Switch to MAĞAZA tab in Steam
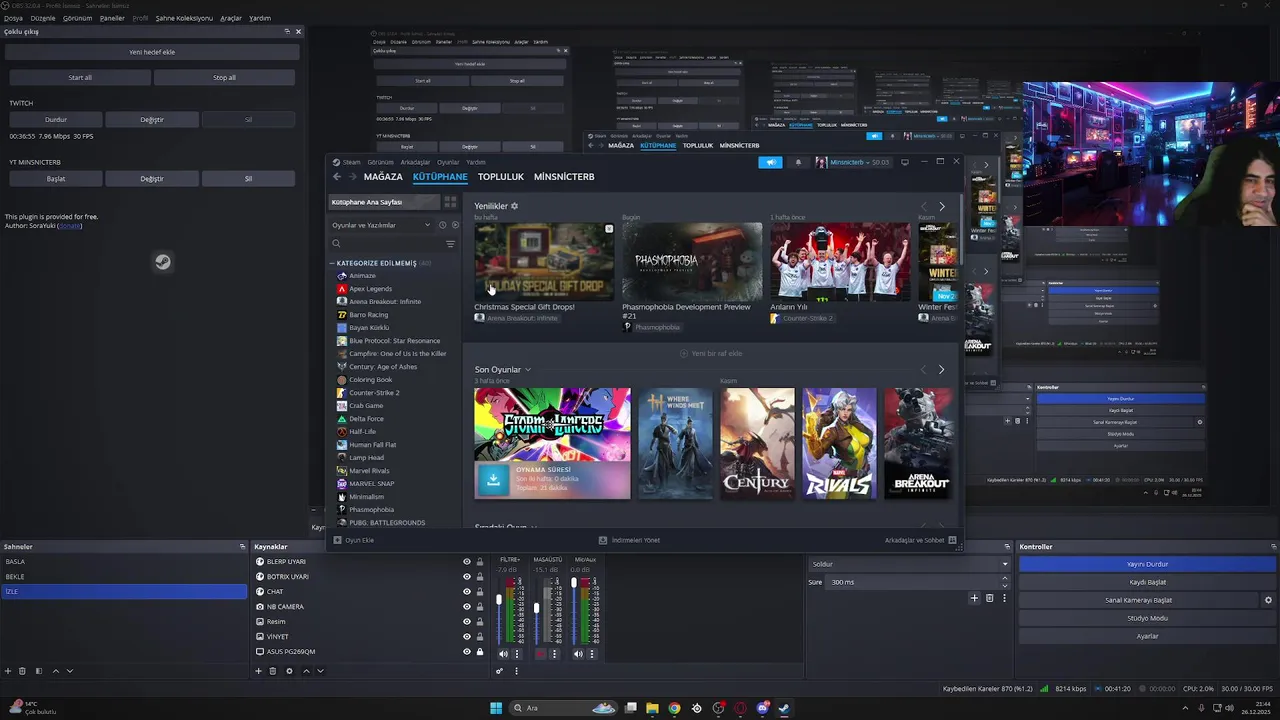1280x720 pixels. coord(383,177)
